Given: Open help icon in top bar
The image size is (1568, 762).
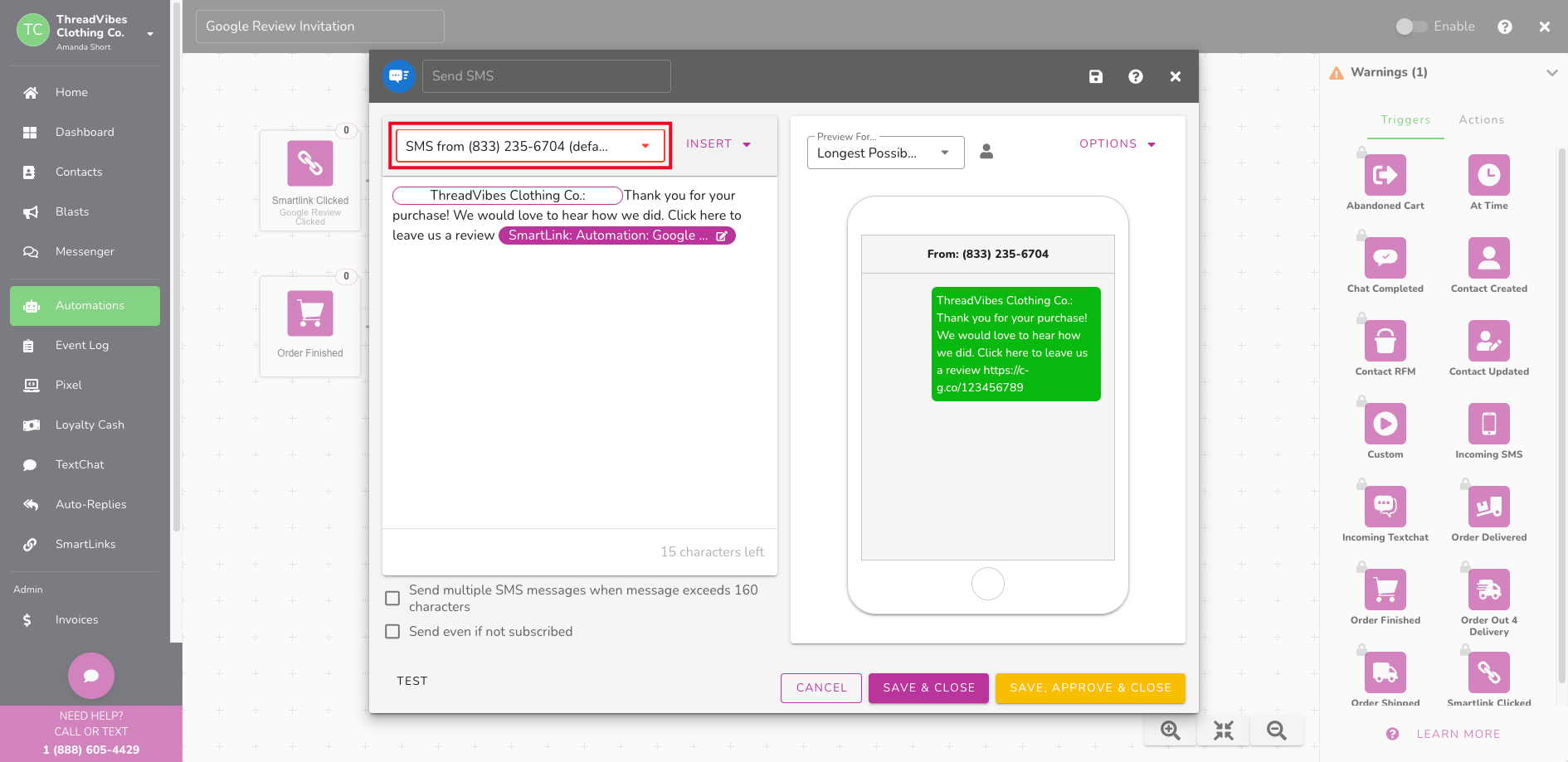Looking at the screenshot, I should pos(1505,27).
